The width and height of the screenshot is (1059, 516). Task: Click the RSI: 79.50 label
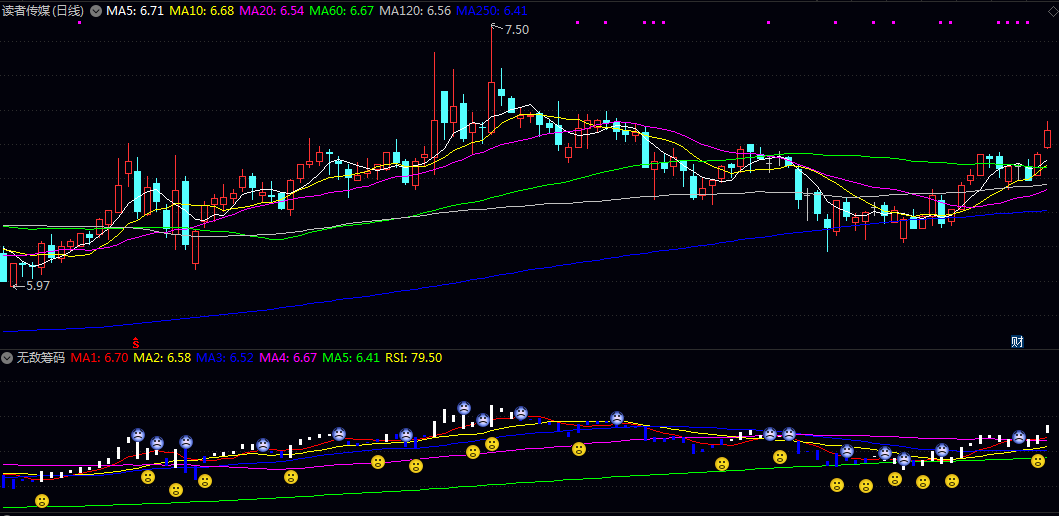point(413,357)
